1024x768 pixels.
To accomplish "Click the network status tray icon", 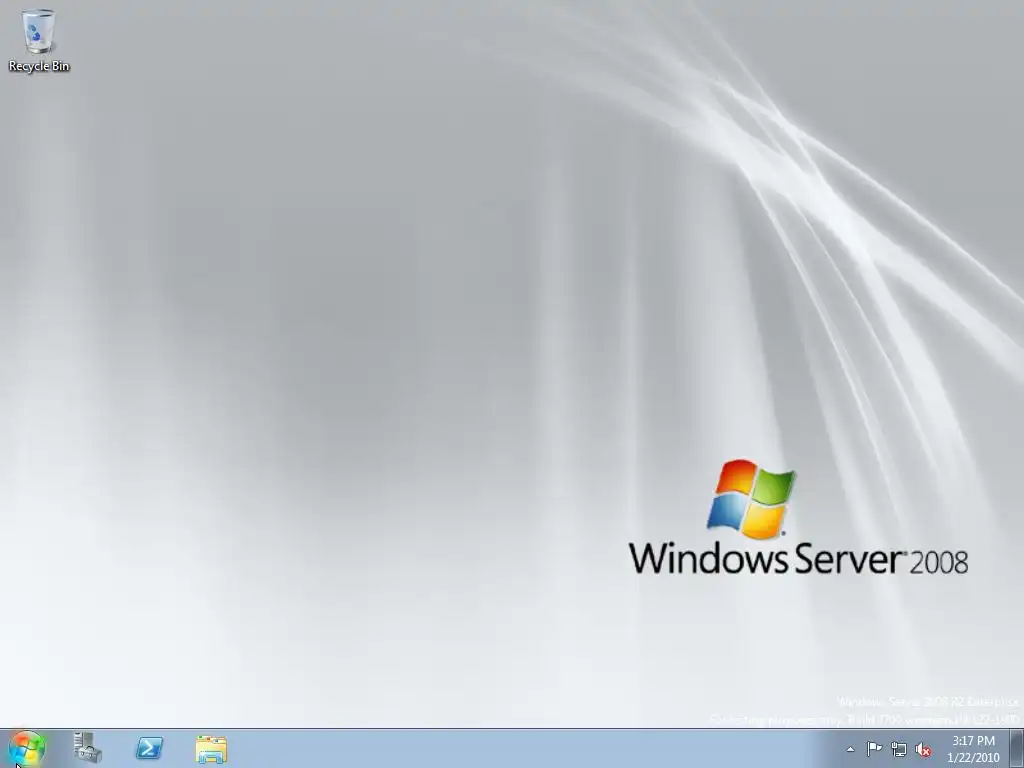I will click(x=899, y=749).
